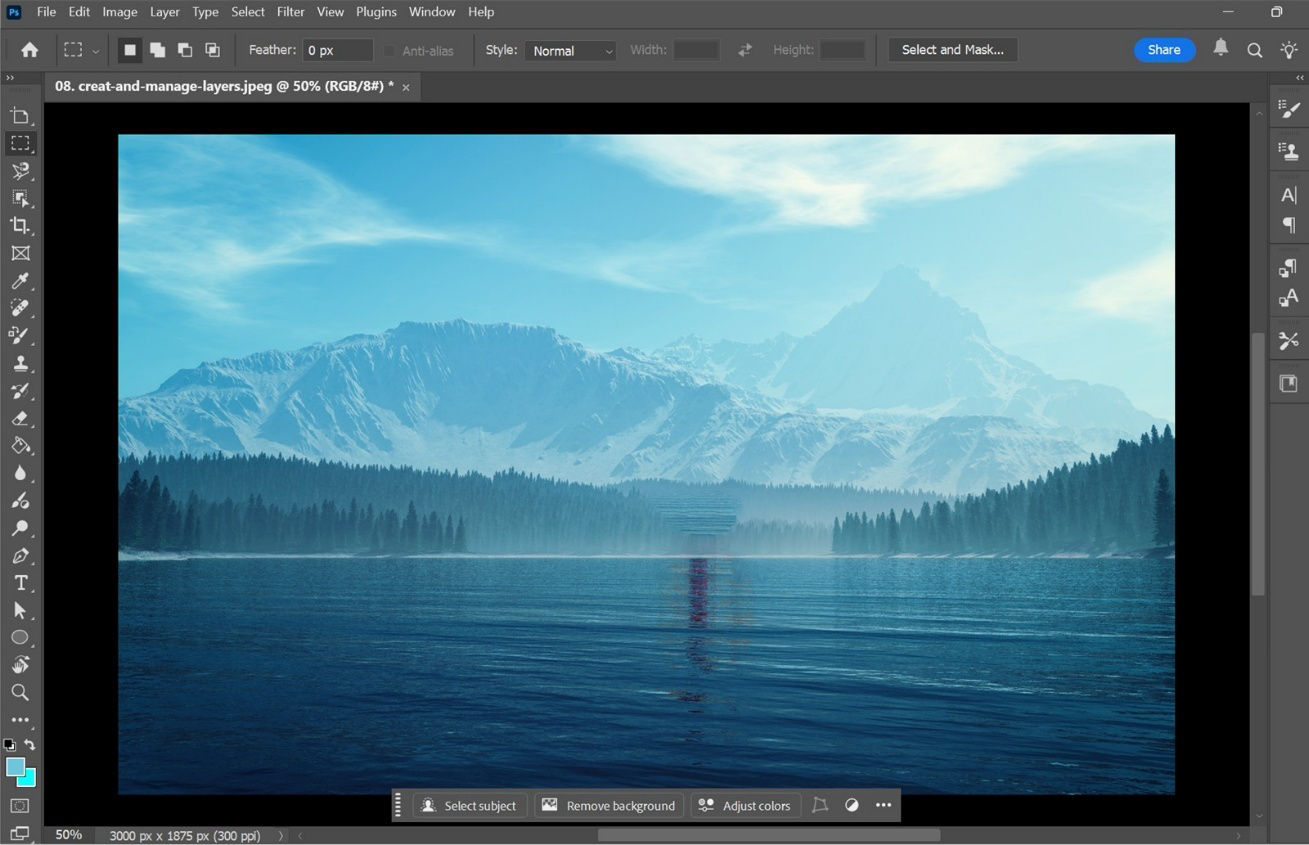
Task: Collapse the right panel dock
Action: (1299, 77)
